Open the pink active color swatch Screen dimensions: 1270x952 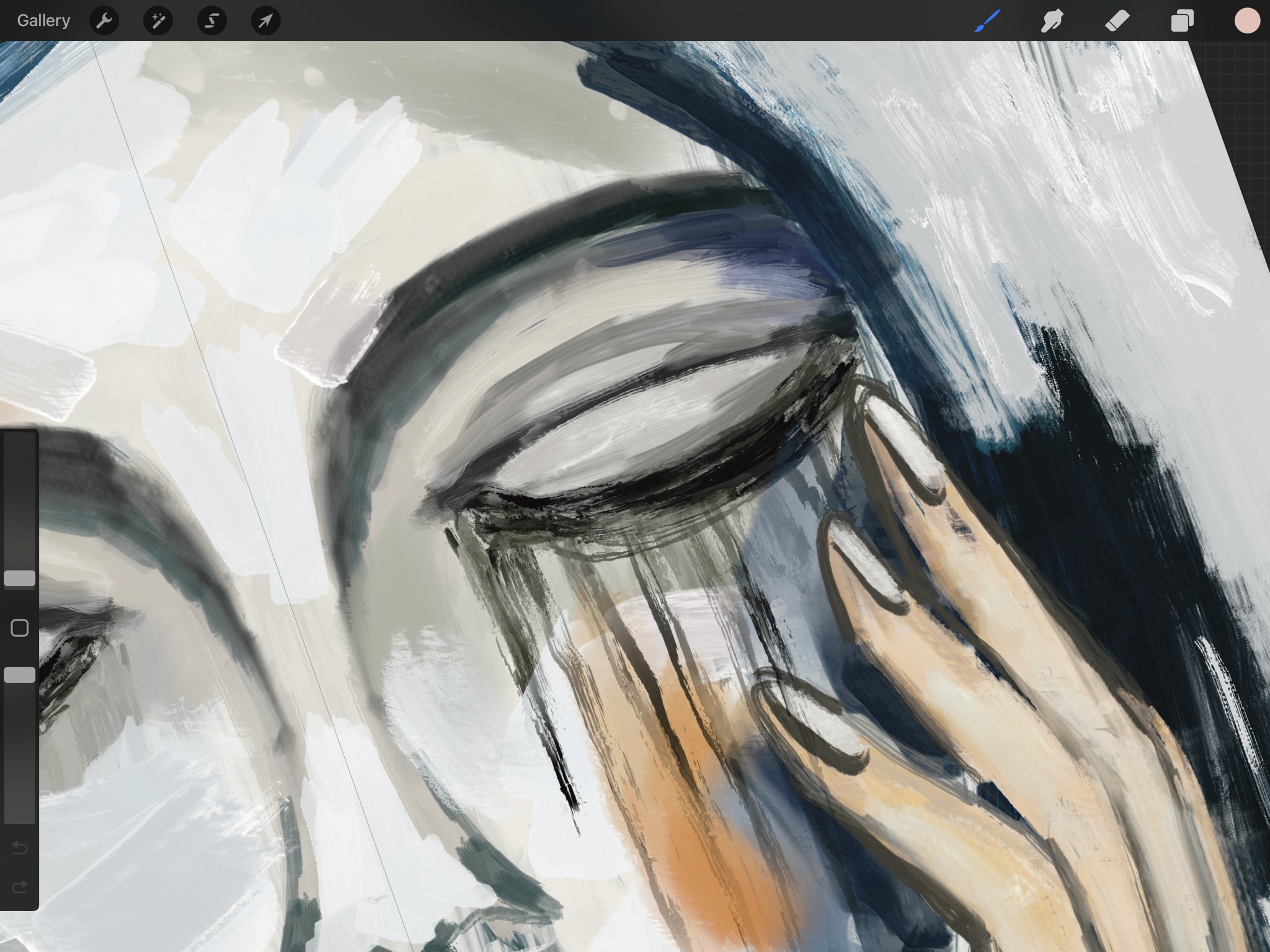[x=1246, y=21]
